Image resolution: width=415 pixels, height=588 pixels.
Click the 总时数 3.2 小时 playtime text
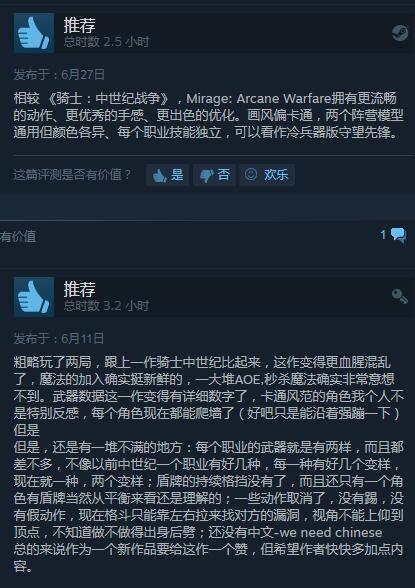[x=106, y=306]
